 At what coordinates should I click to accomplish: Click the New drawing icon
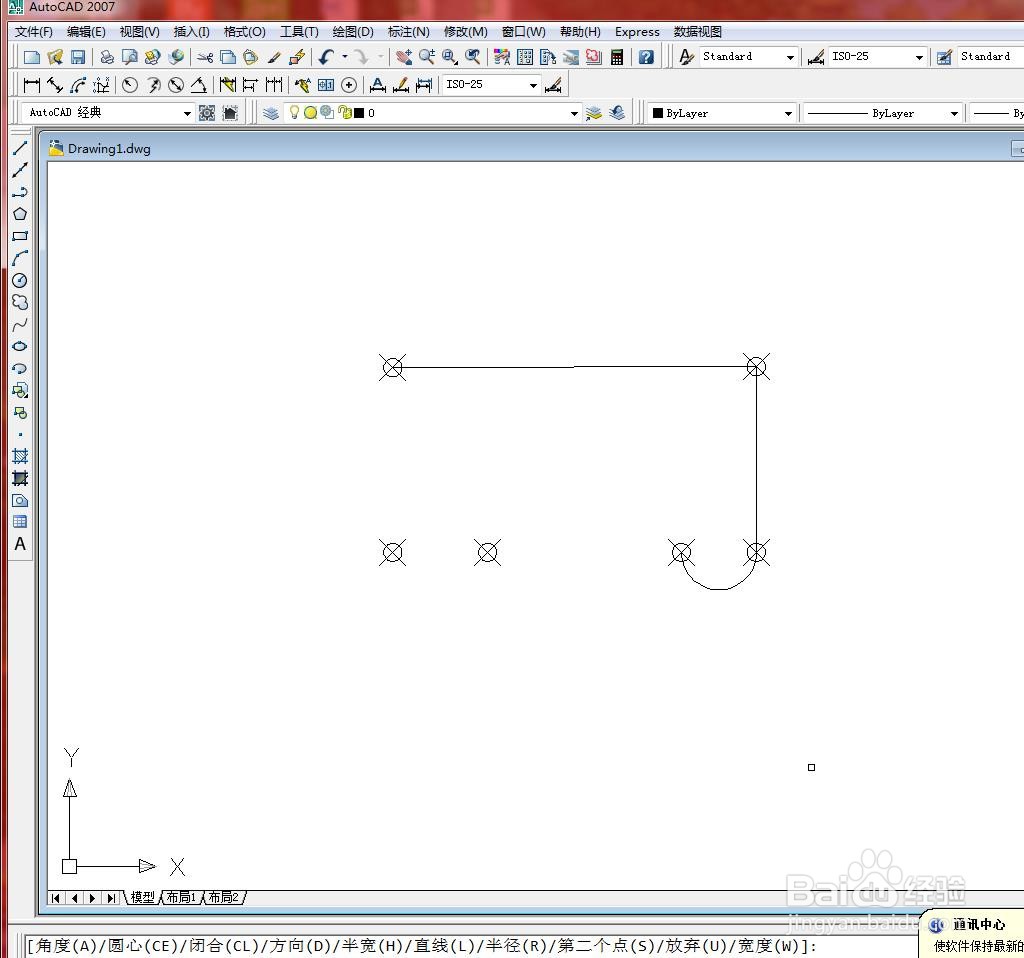[x=31, y=57]
